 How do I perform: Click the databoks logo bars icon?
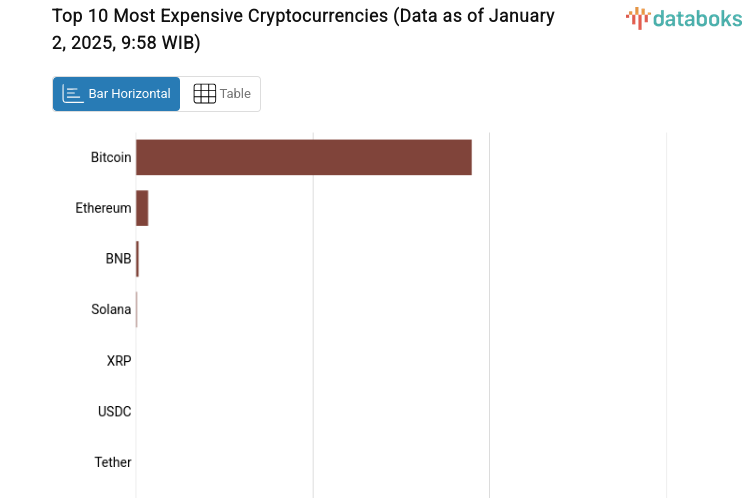tap(637, 18)
